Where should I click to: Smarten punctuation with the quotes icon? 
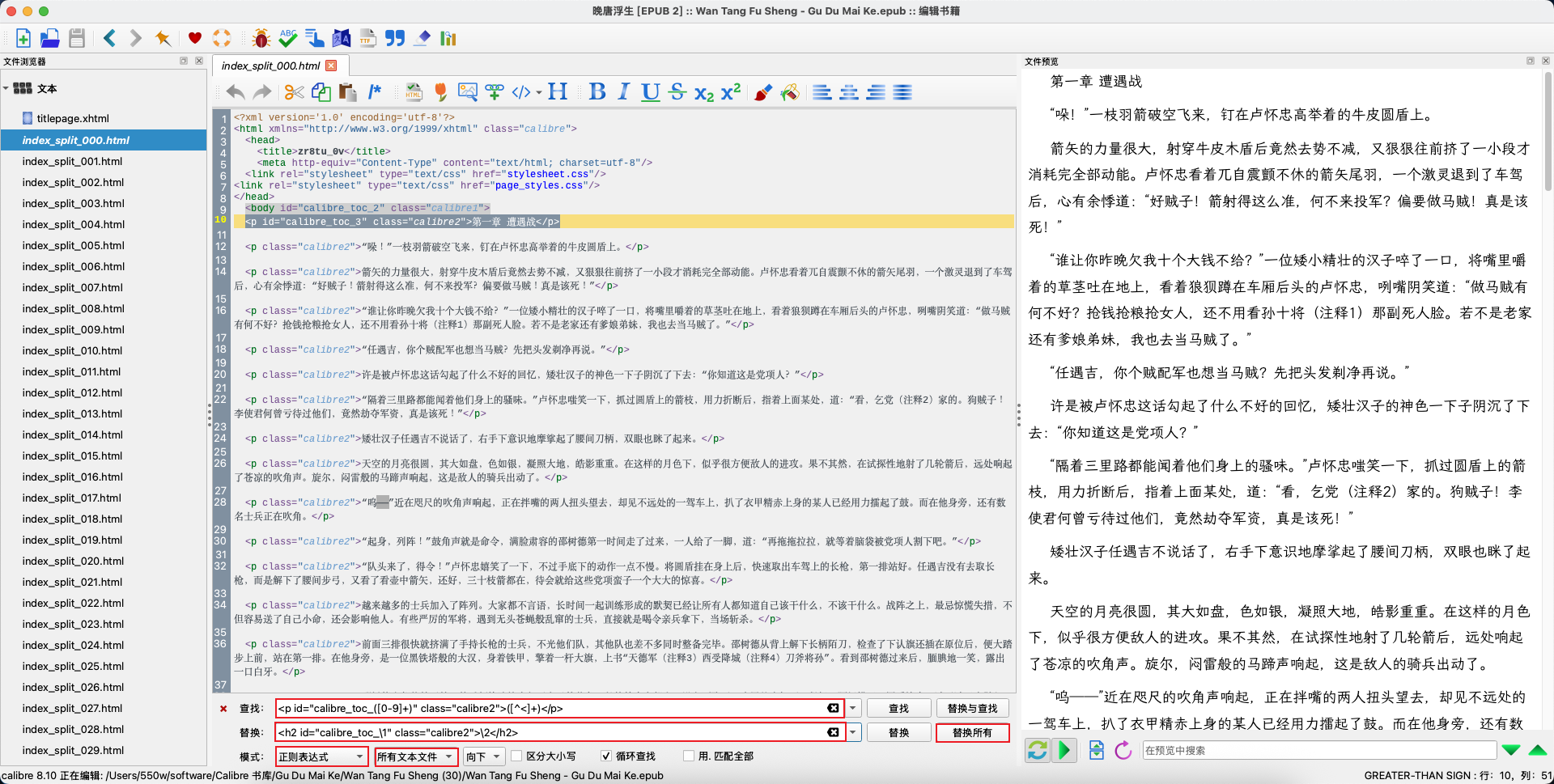coord(395,38)
